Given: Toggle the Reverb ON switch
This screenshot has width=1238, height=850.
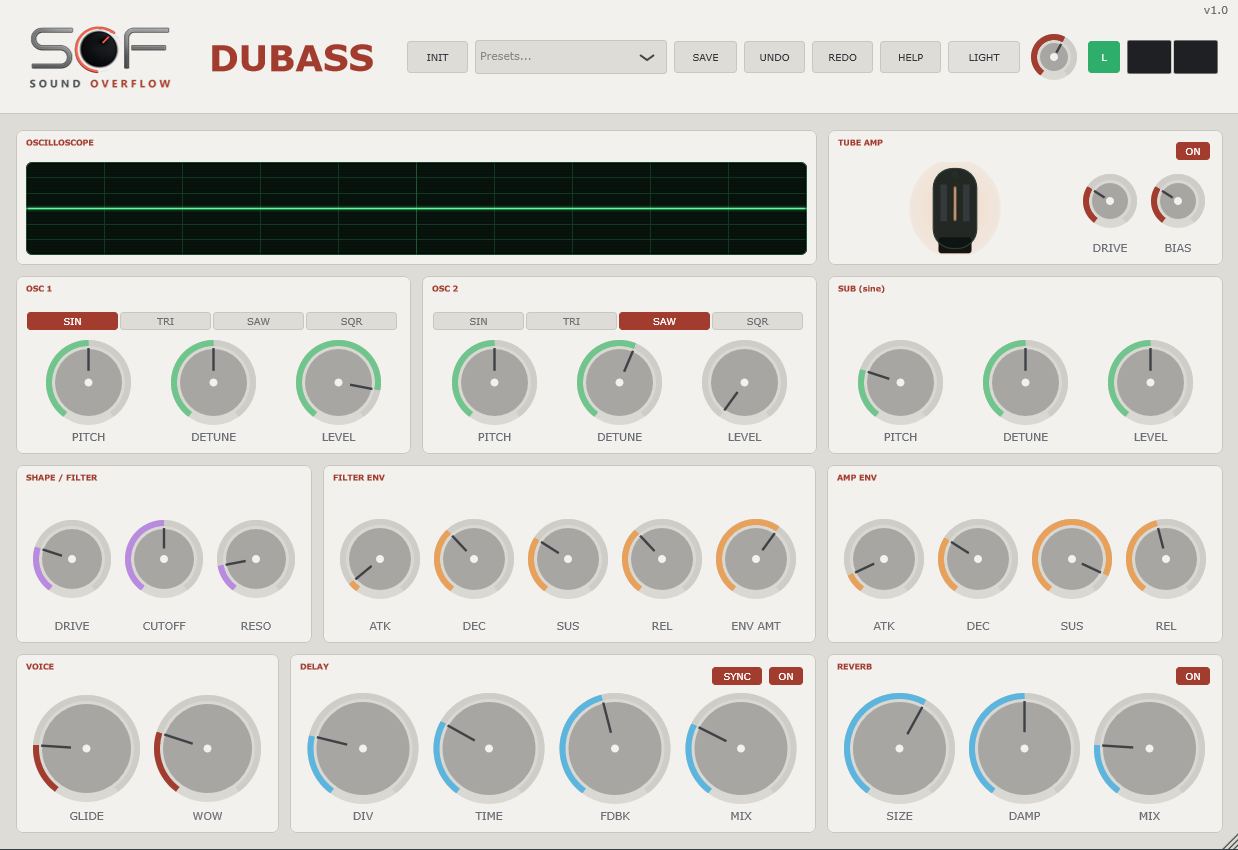Looking at the screenshot, I should click(x=1193, y=676).
